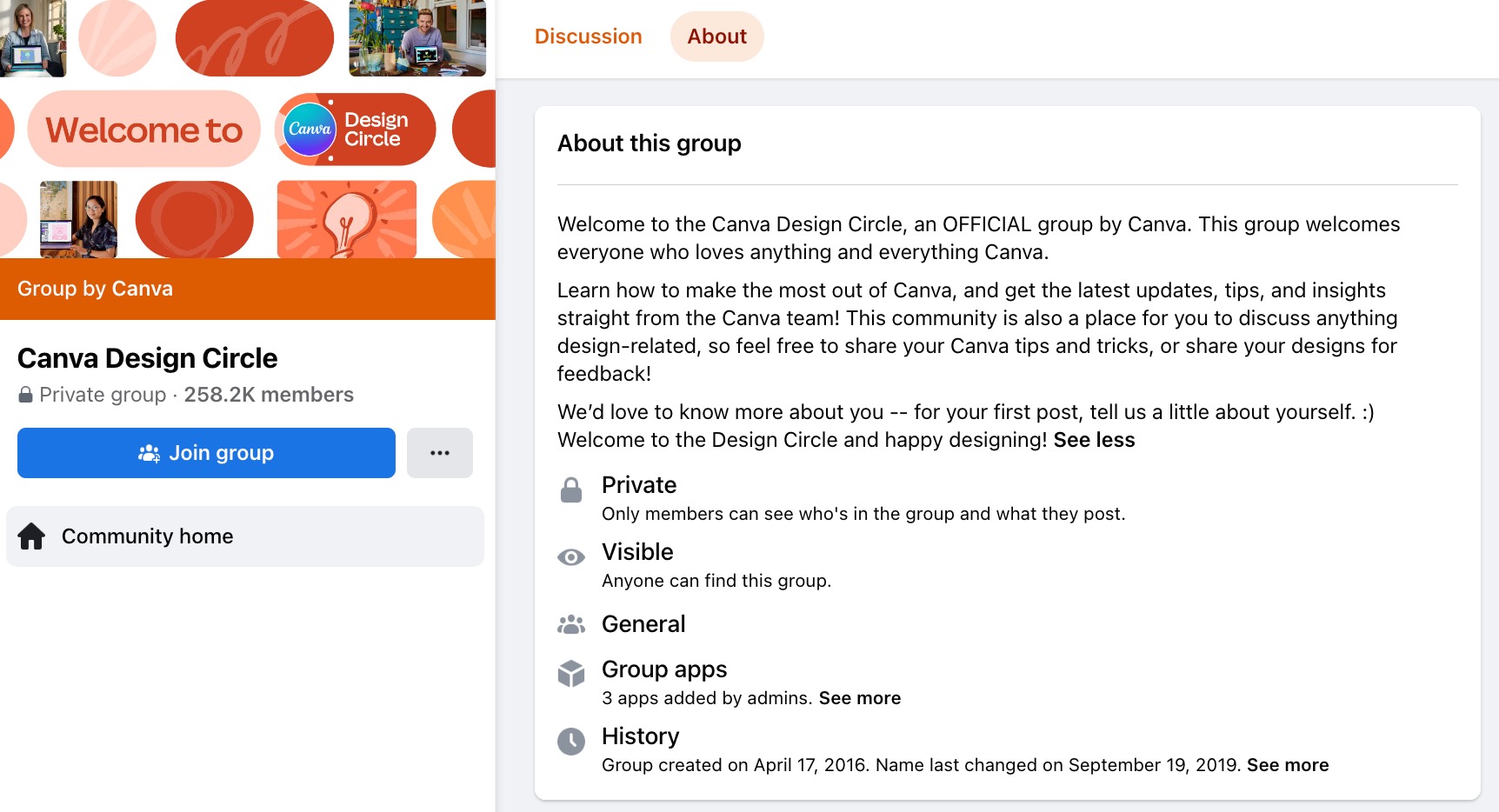Screen dimensions: 1499x812
Task: Click the Welcome to cover text bubble
Action: tap(144, 130)
